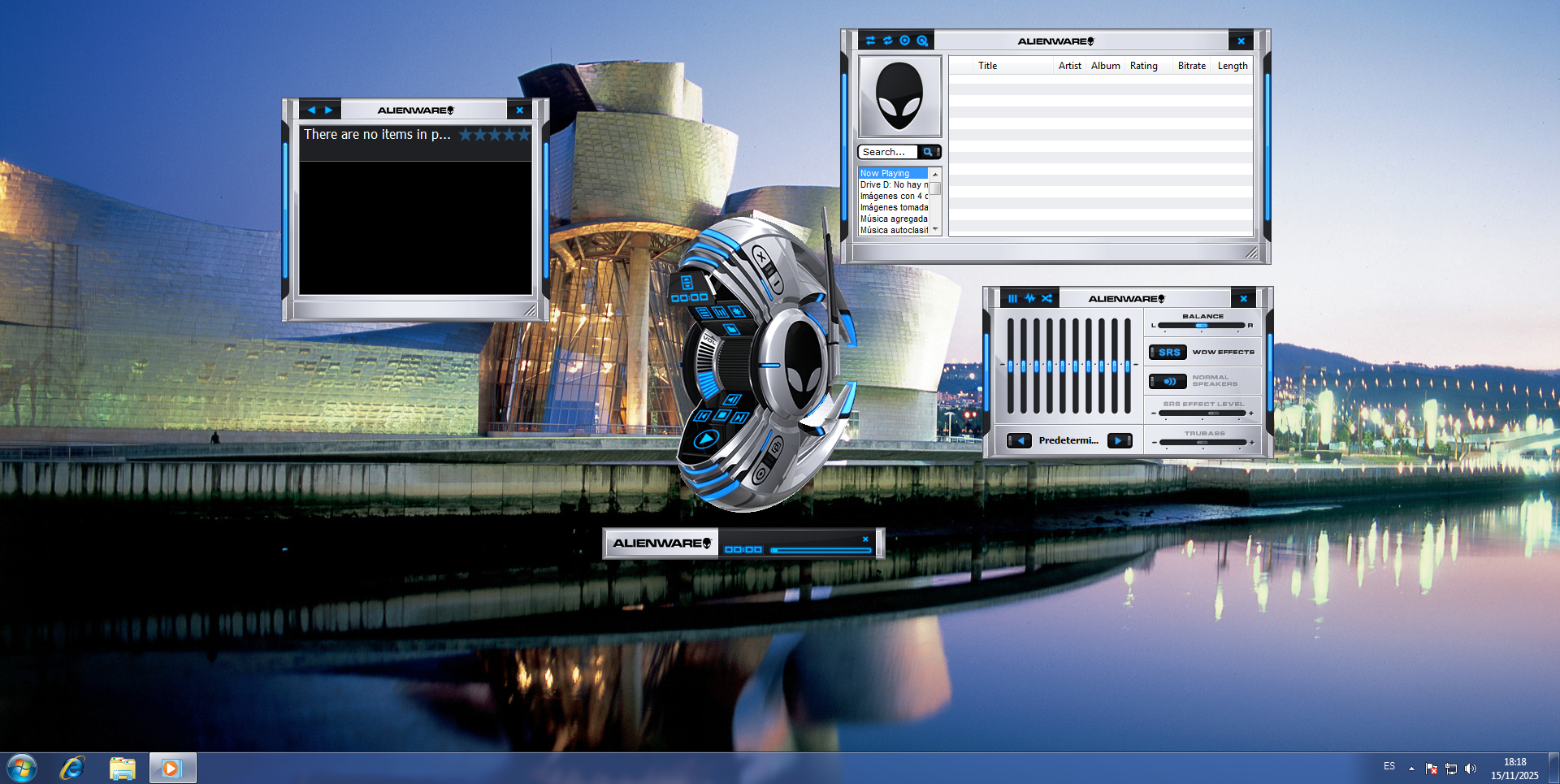This screenshot has width=1560, height=784.
Task: Sort tracks by the Artist column
Action: click(1069, 66)
